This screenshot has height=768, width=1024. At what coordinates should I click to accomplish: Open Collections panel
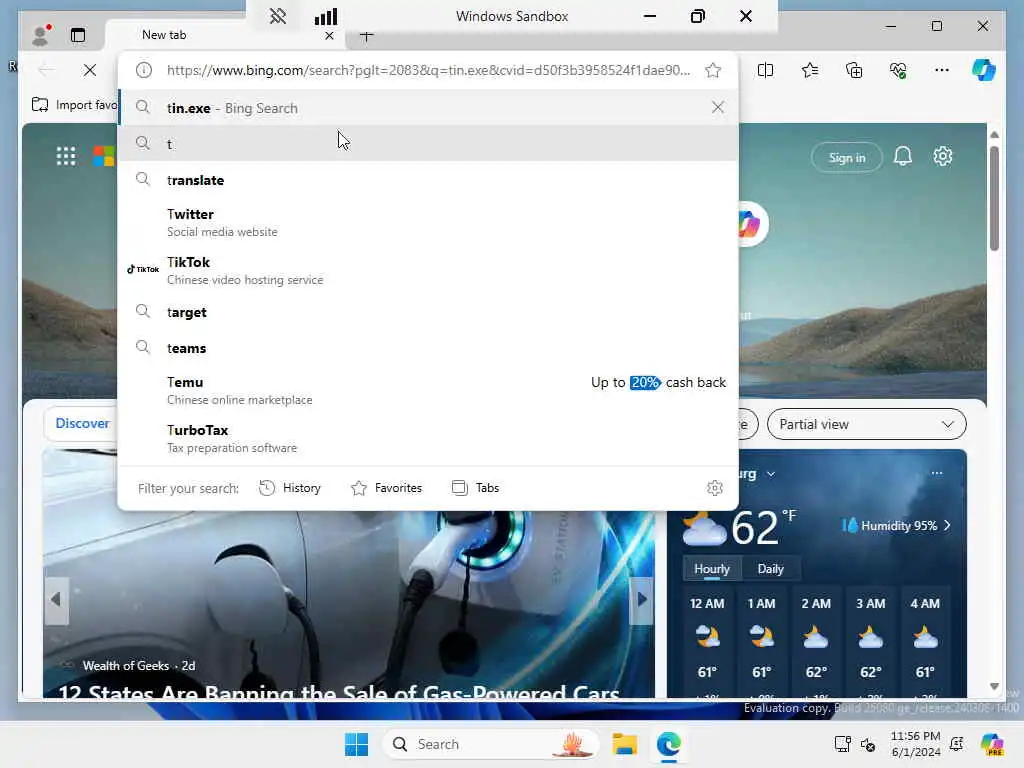coord(854,70)
